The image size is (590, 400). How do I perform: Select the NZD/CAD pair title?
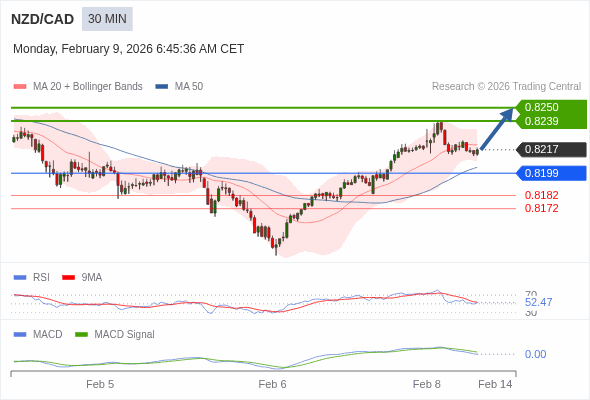point(43,19)
